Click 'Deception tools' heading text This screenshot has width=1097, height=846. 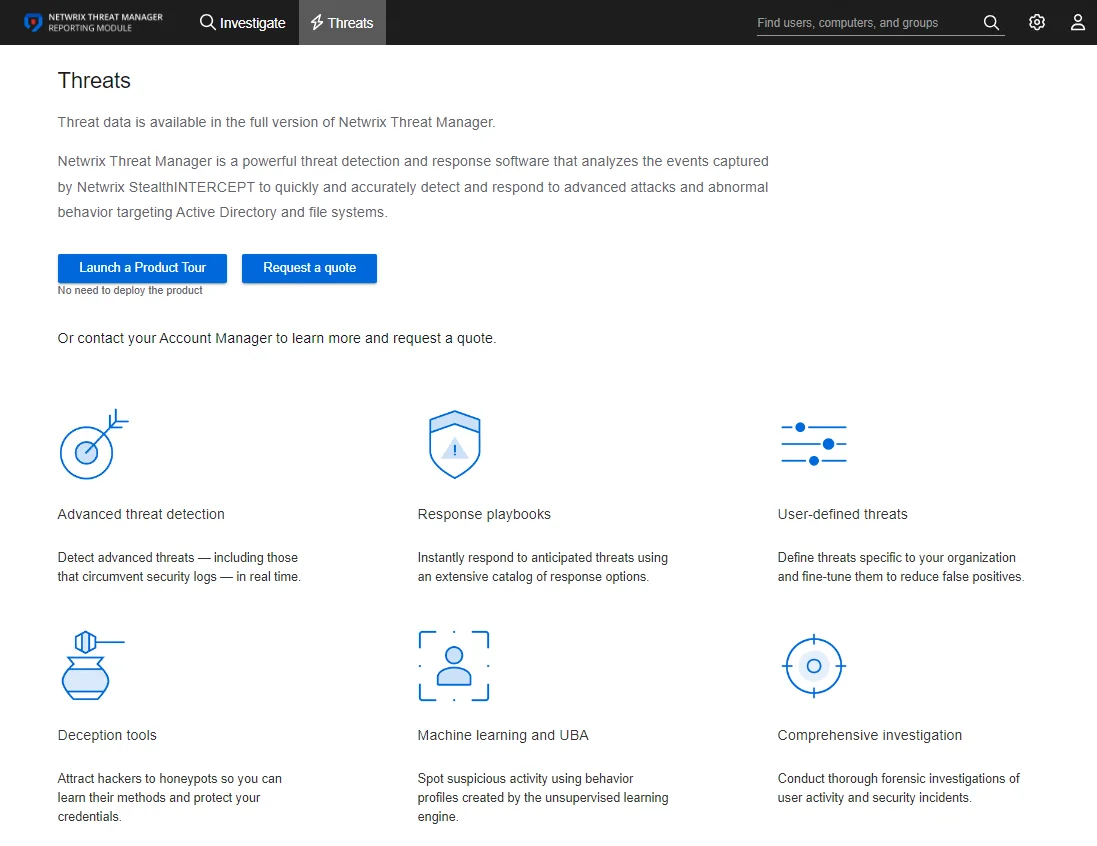(x=107, y=735)
